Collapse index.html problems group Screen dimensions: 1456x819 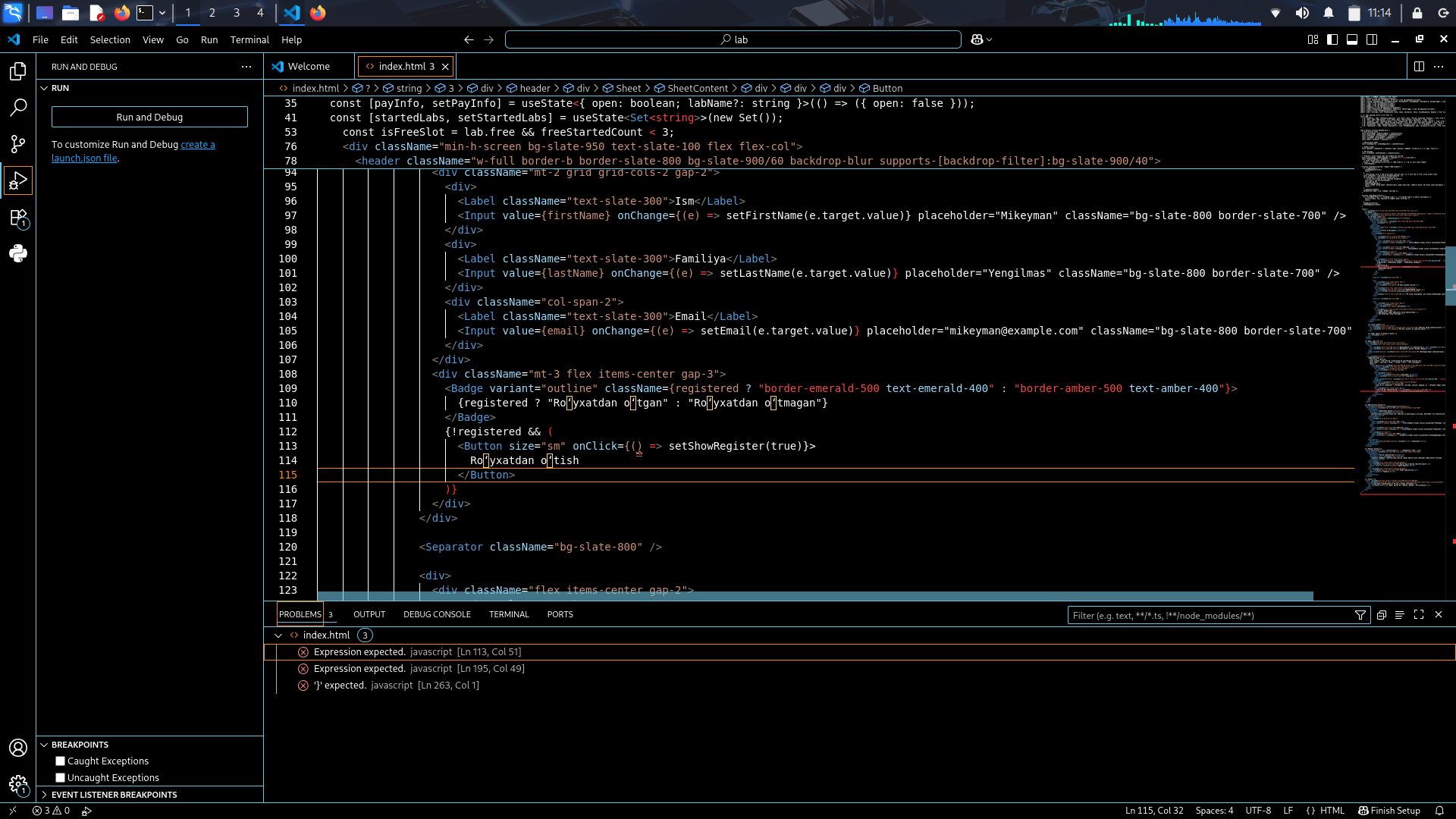(278, 635)
